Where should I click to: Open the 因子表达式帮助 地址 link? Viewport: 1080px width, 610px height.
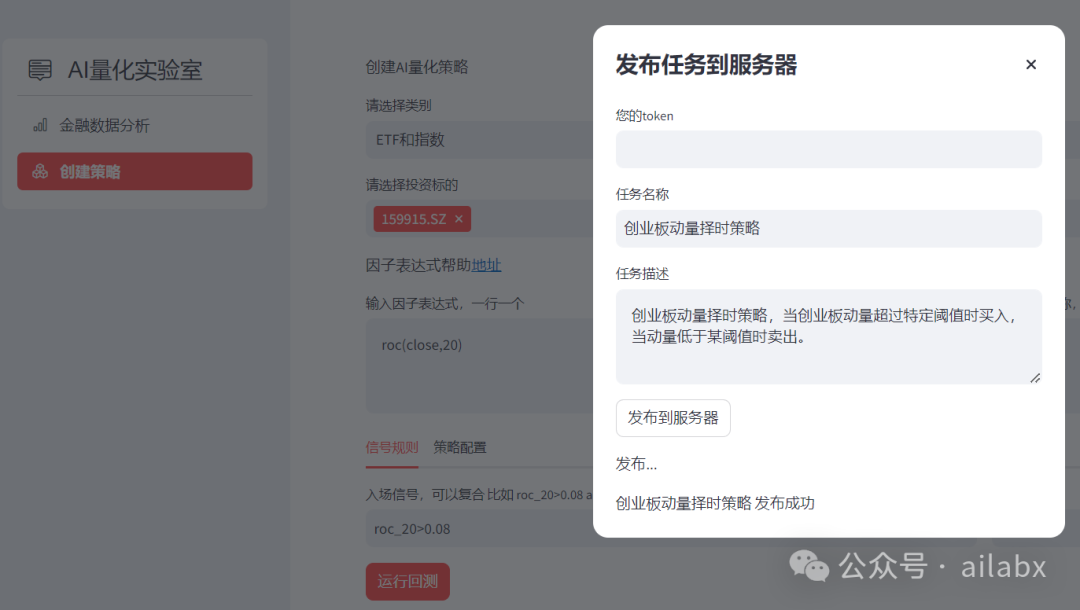[487, 265]
